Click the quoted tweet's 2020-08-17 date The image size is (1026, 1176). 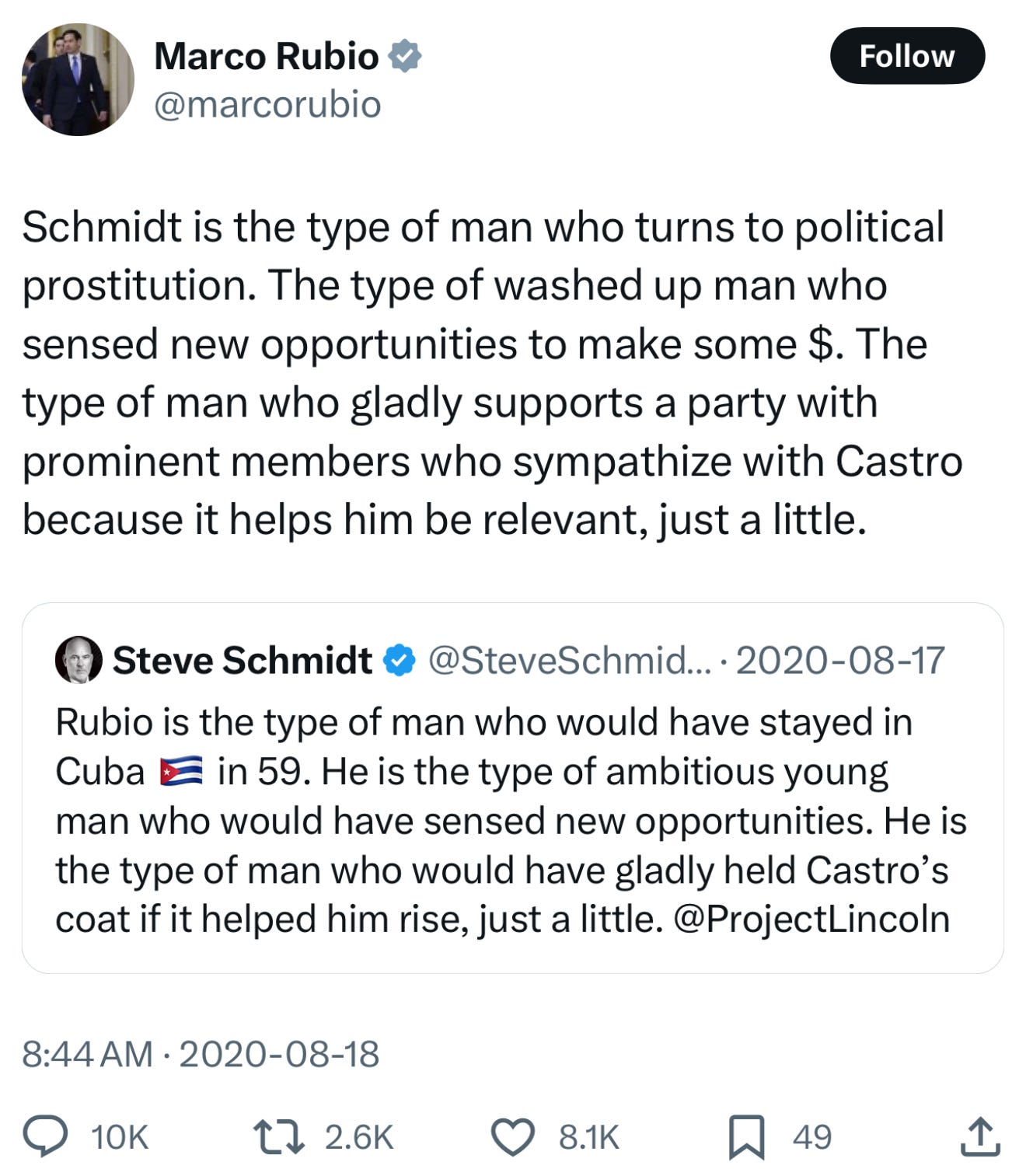point(839,660)
